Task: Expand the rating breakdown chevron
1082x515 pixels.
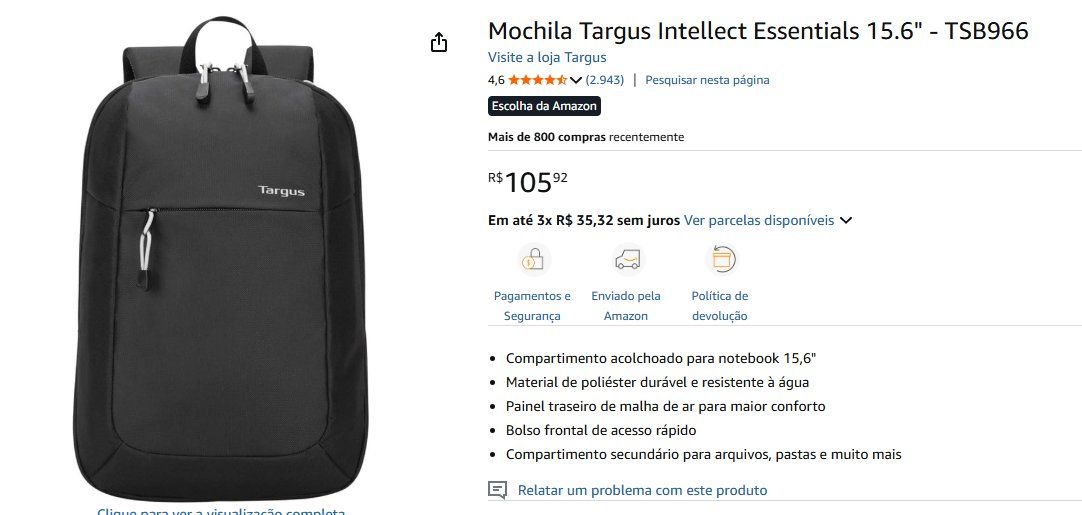Action: pyautogui.click(x=576, y=80)
